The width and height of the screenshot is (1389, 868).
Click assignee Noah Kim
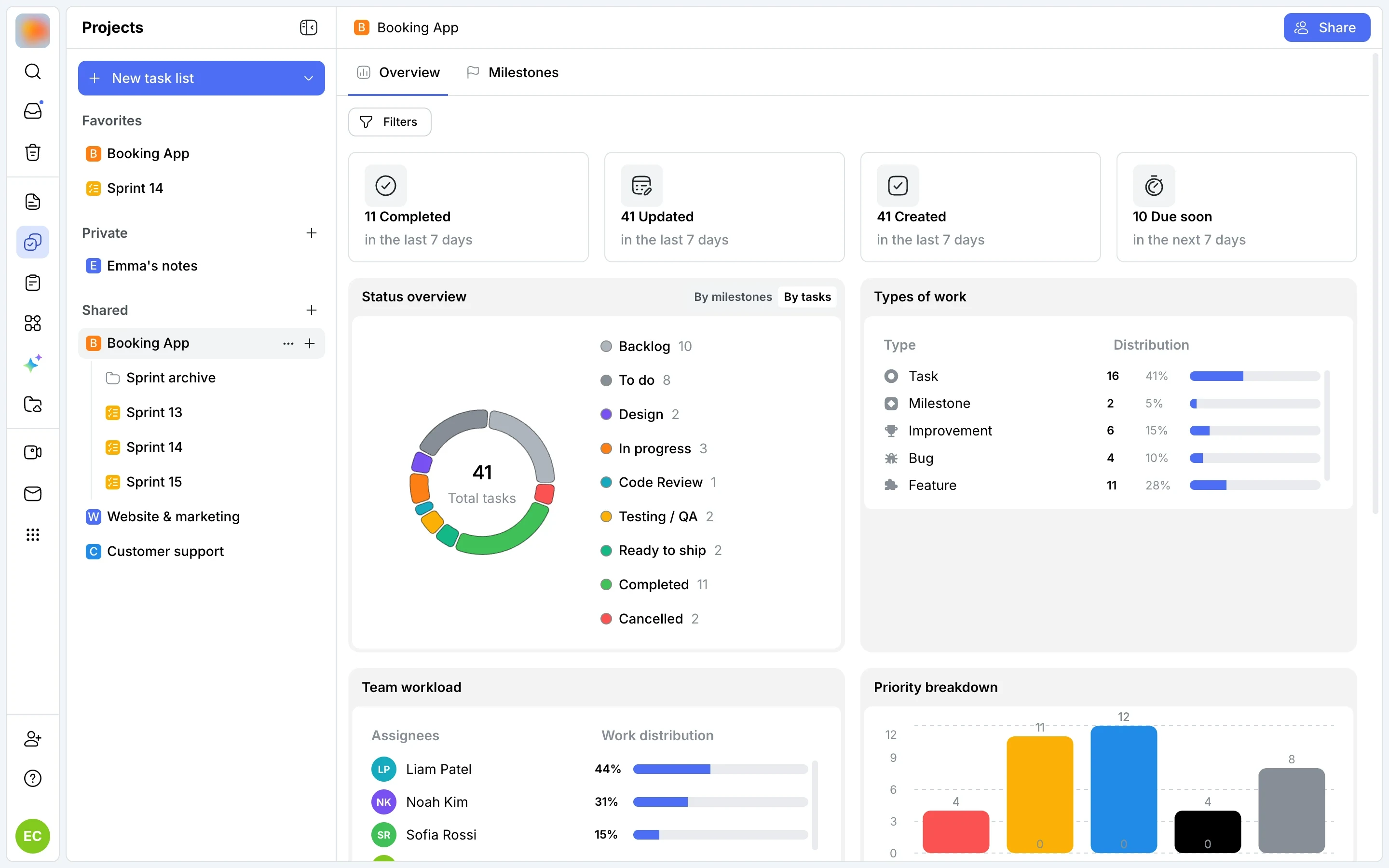coord(420,802)
